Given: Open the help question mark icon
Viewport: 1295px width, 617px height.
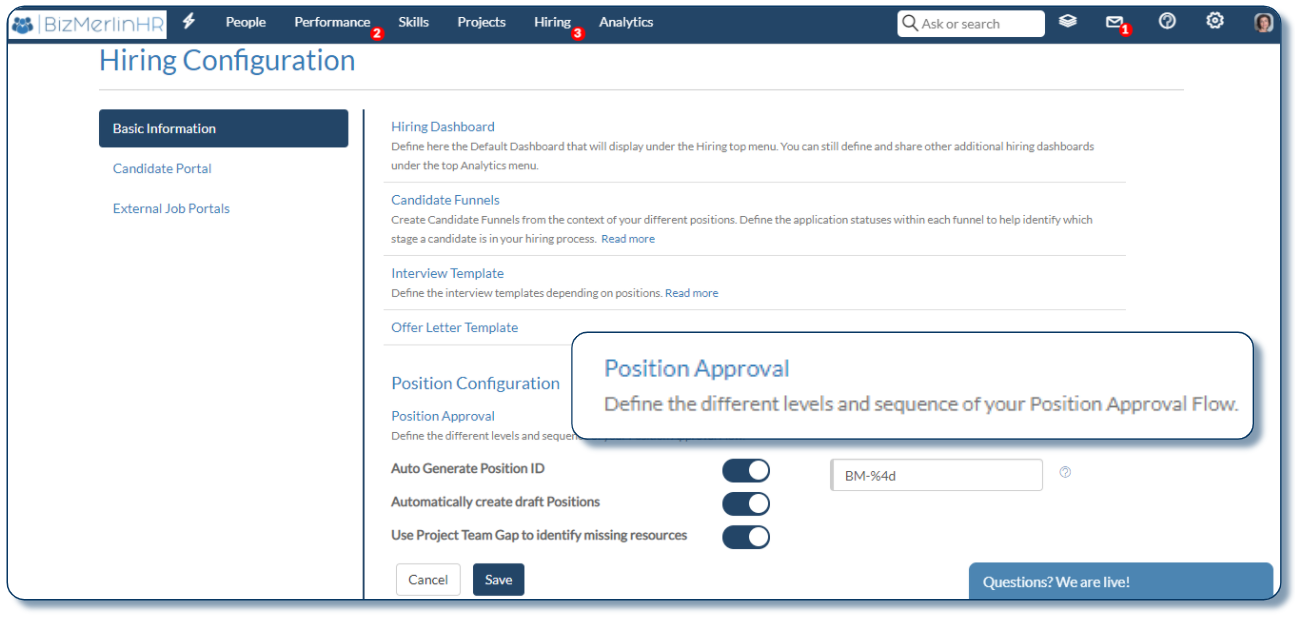Looking at the screenshot, I should 1167,20.
